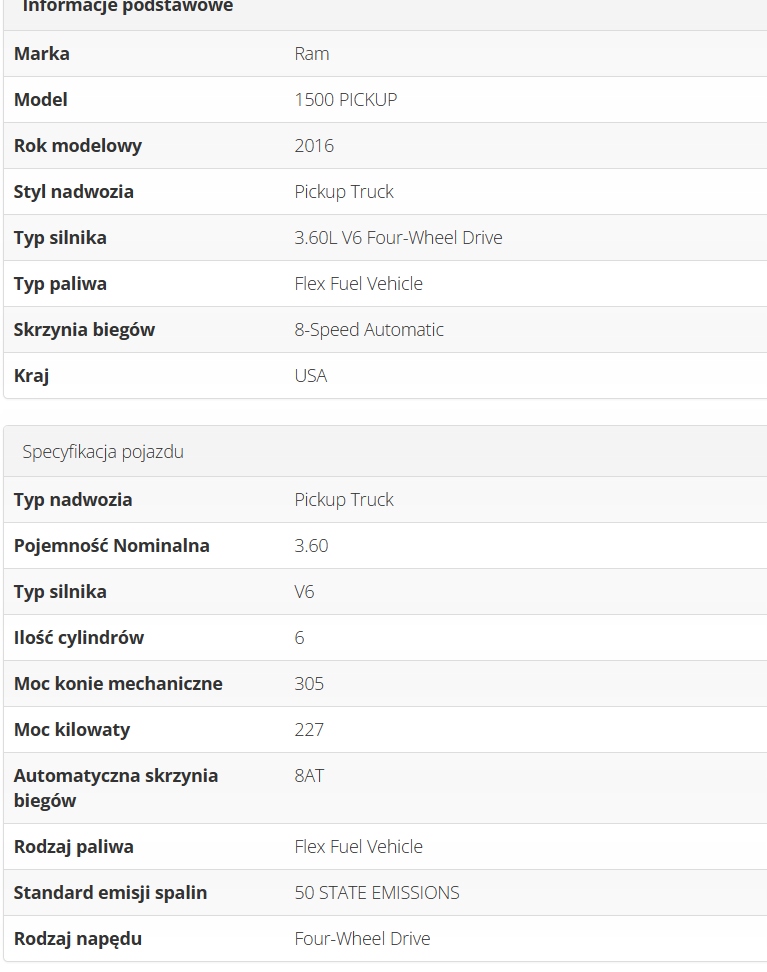
Task: Select the "3.60" nominal capacity value
Action: [x=311, y=546]
